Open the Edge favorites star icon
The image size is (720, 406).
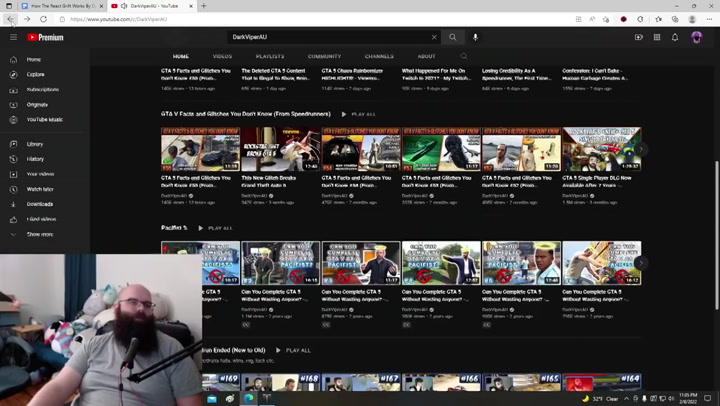658,19
